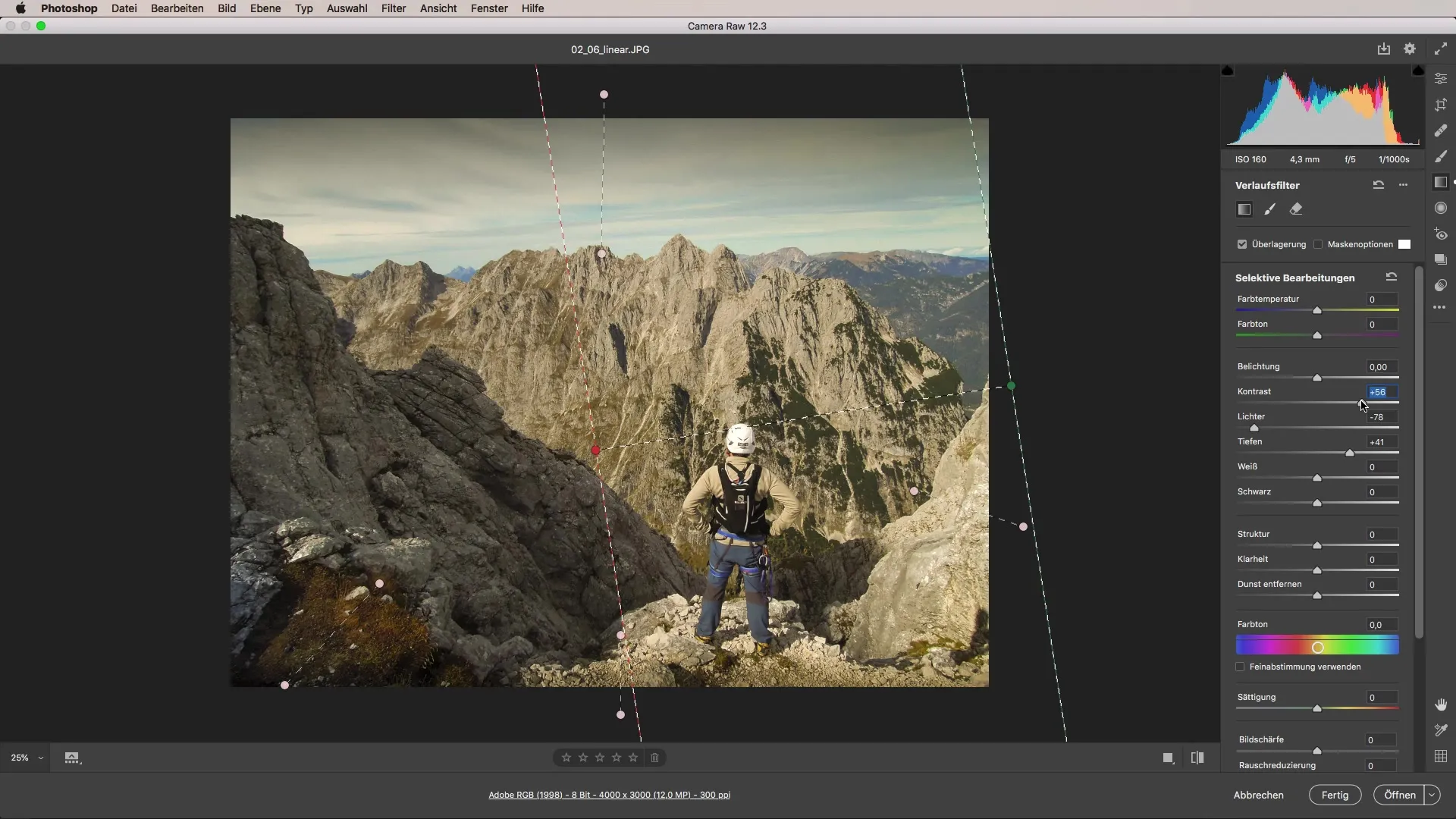Open the Snapshots panel icon
The height and width of the screenshot is (819, 1456).
(1441, 260)
